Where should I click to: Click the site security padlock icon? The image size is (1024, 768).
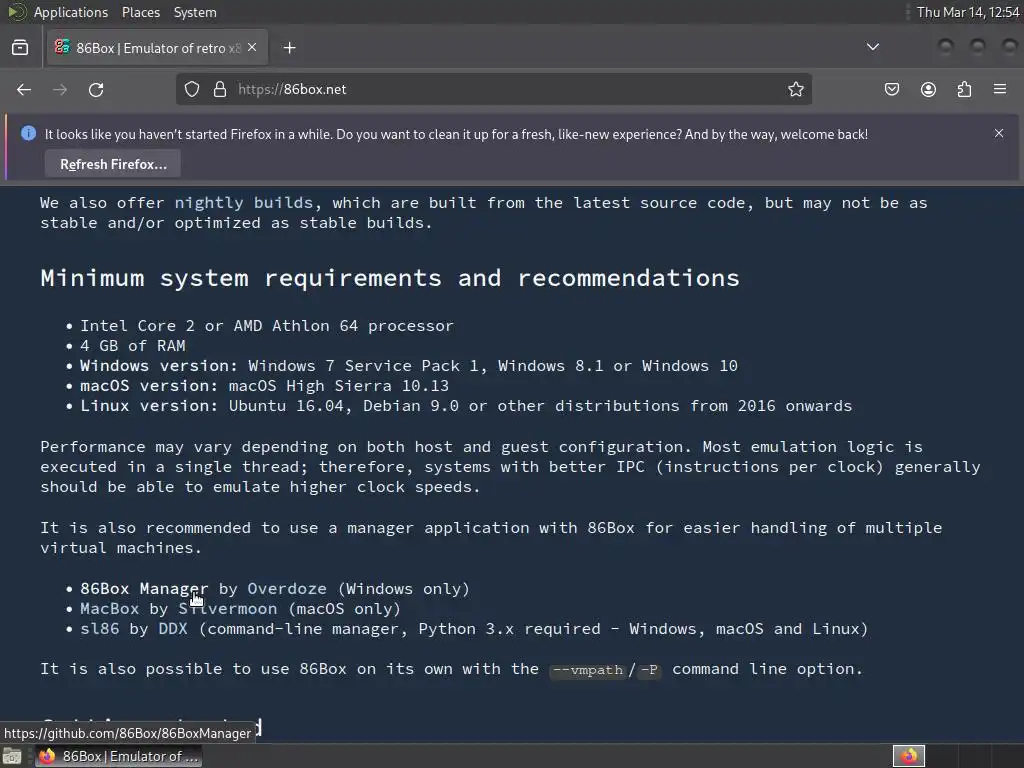(220, 89)
